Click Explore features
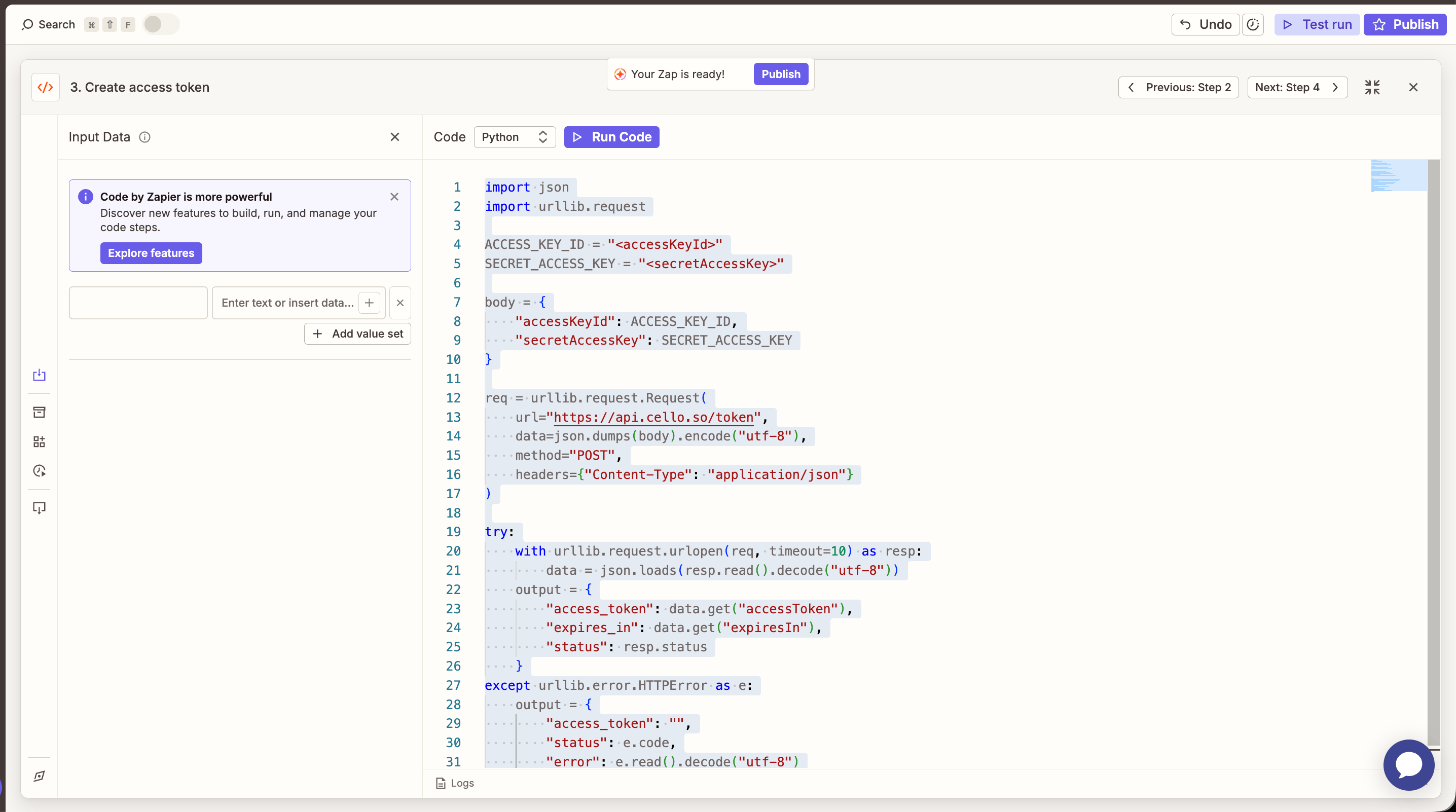The width and height of the screenshot is (1456, 812). [x=151, y=253]
